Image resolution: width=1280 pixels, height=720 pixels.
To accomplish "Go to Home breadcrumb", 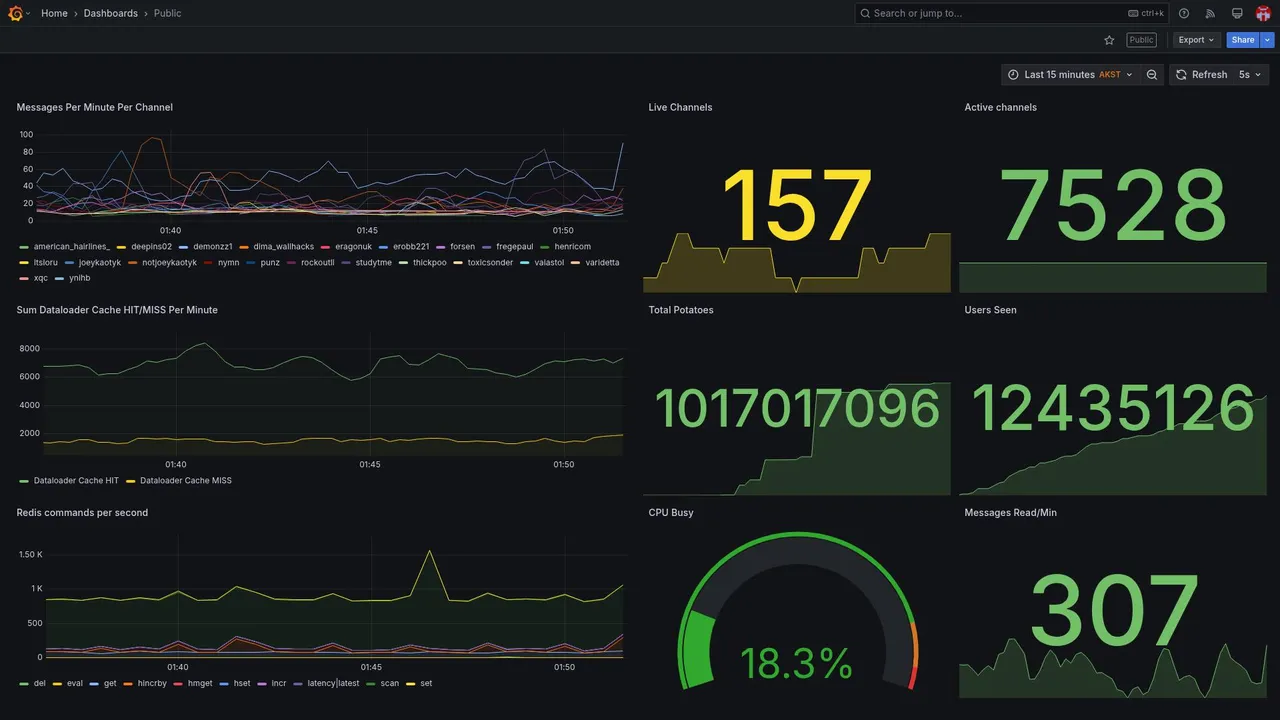I will [54, 13].
